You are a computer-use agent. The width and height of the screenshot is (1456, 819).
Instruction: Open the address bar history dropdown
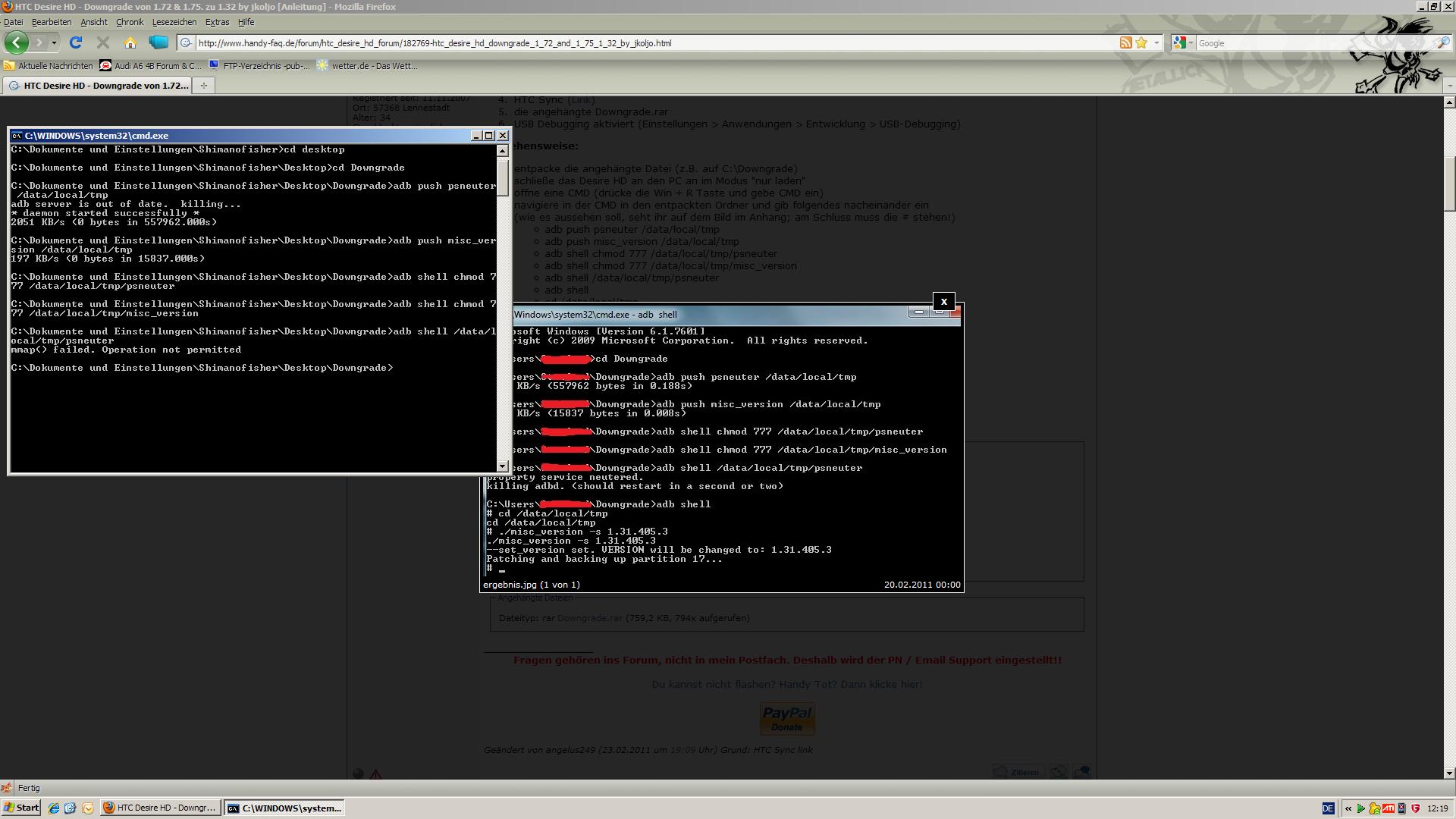(x=1156, y=43)
